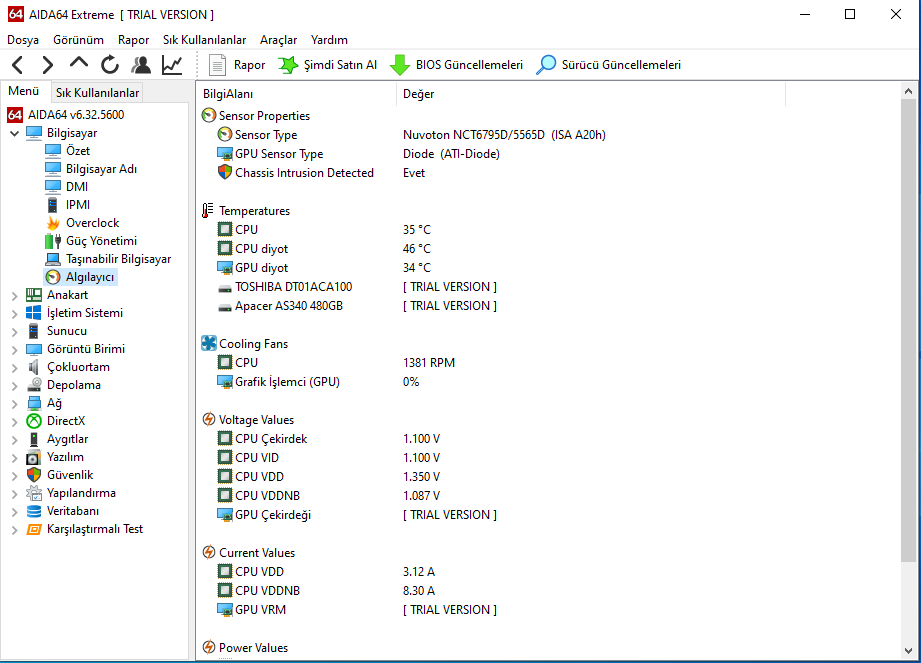Screen dimensions: 921x663
Task: Expand the İşletim Sistemi node
Action: coord(15,314)
